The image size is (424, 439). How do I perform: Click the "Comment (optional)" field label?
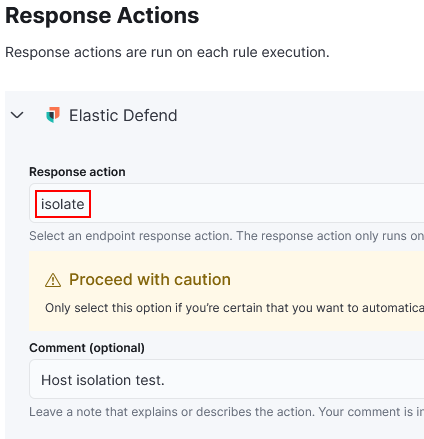(87, 348)
